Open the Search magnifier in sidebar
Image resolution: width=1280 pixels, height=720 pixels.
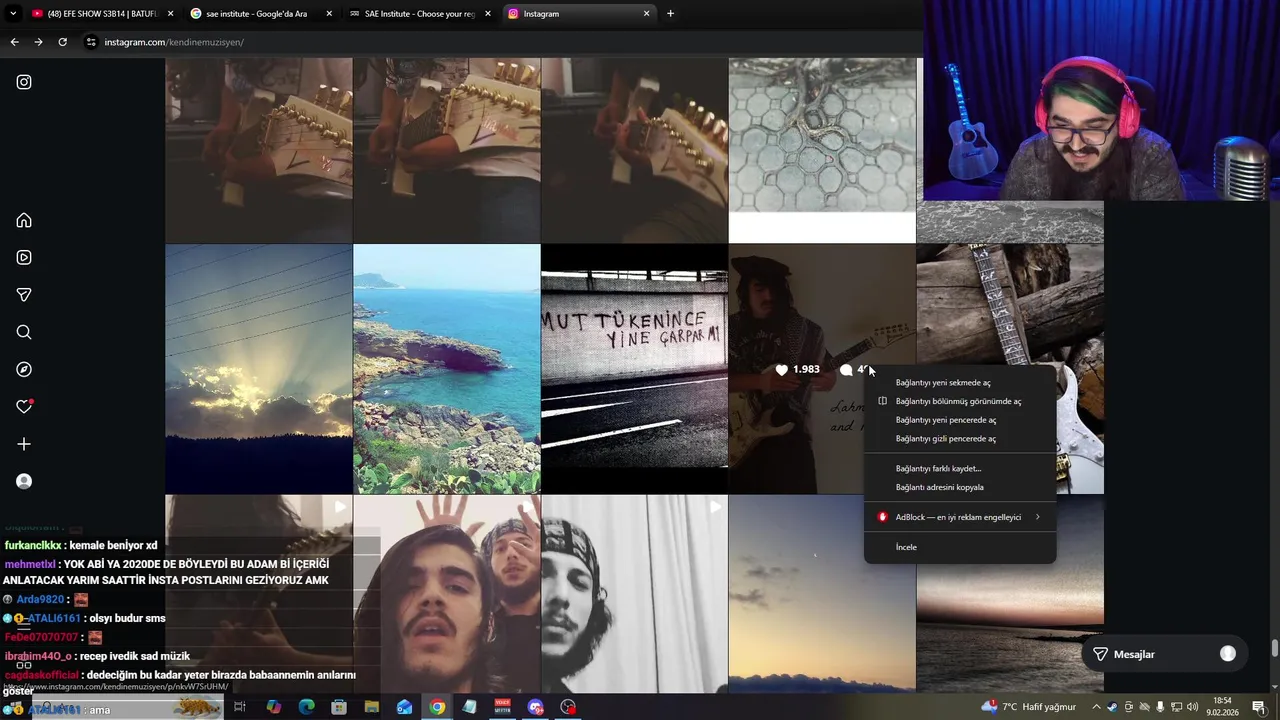(24, 332)
